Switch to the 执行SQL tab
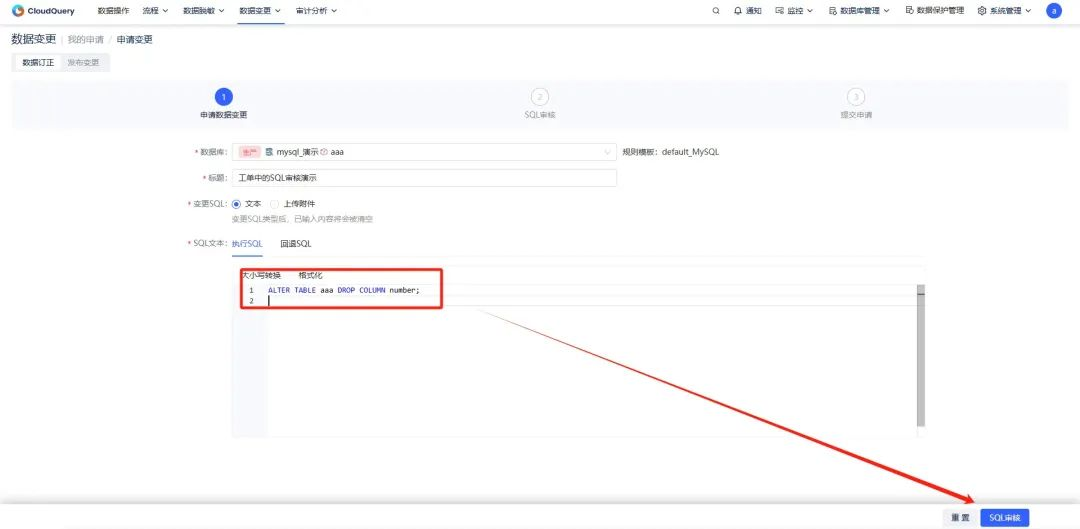This screenshot has width=1080, height=529. point(247,244)
